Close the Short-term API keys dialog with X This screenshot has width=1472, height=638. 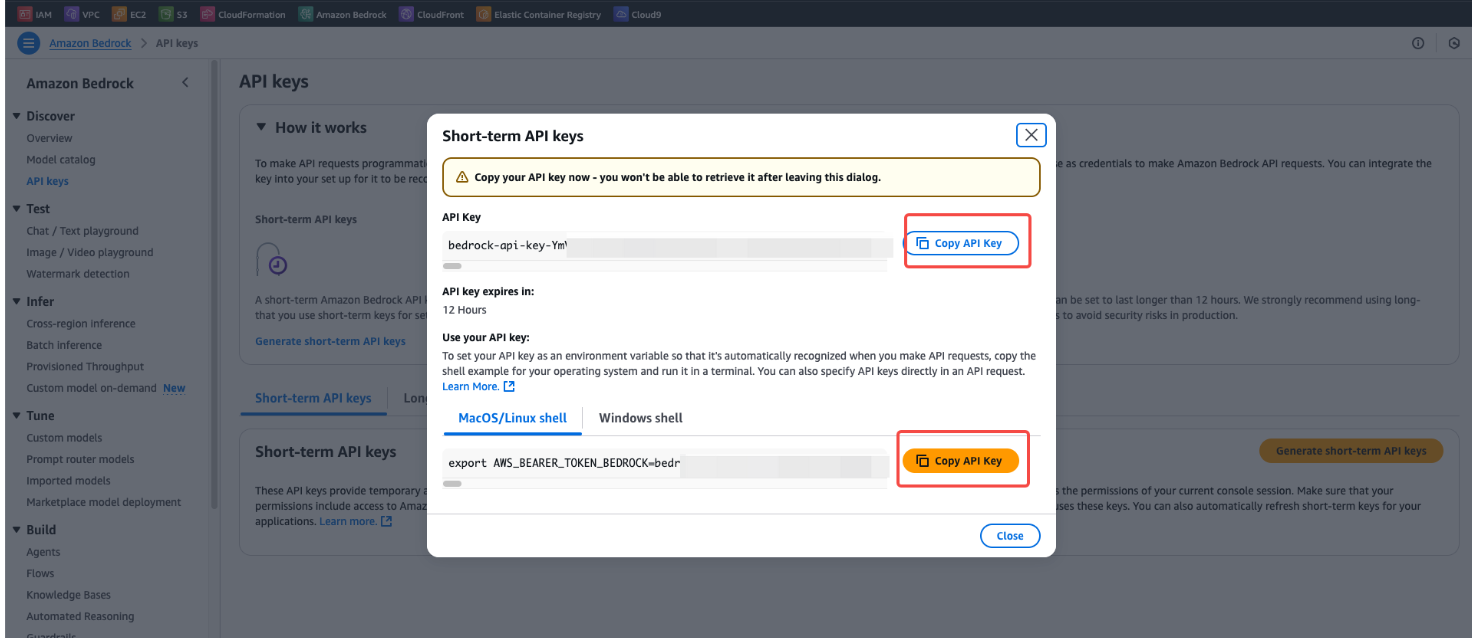pyautogui.click(x=1031, y=135)
